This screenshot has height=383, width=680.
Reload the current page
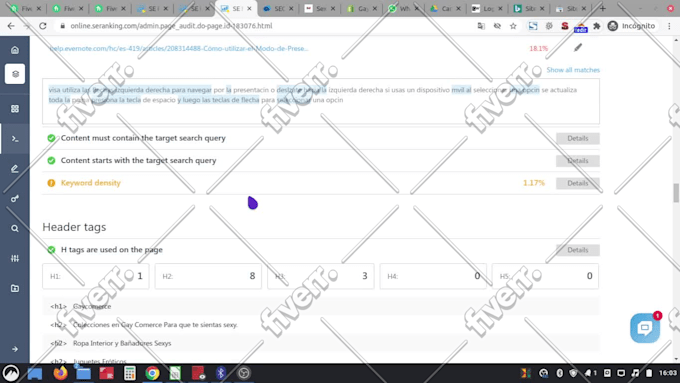click(x=42, y=26)
